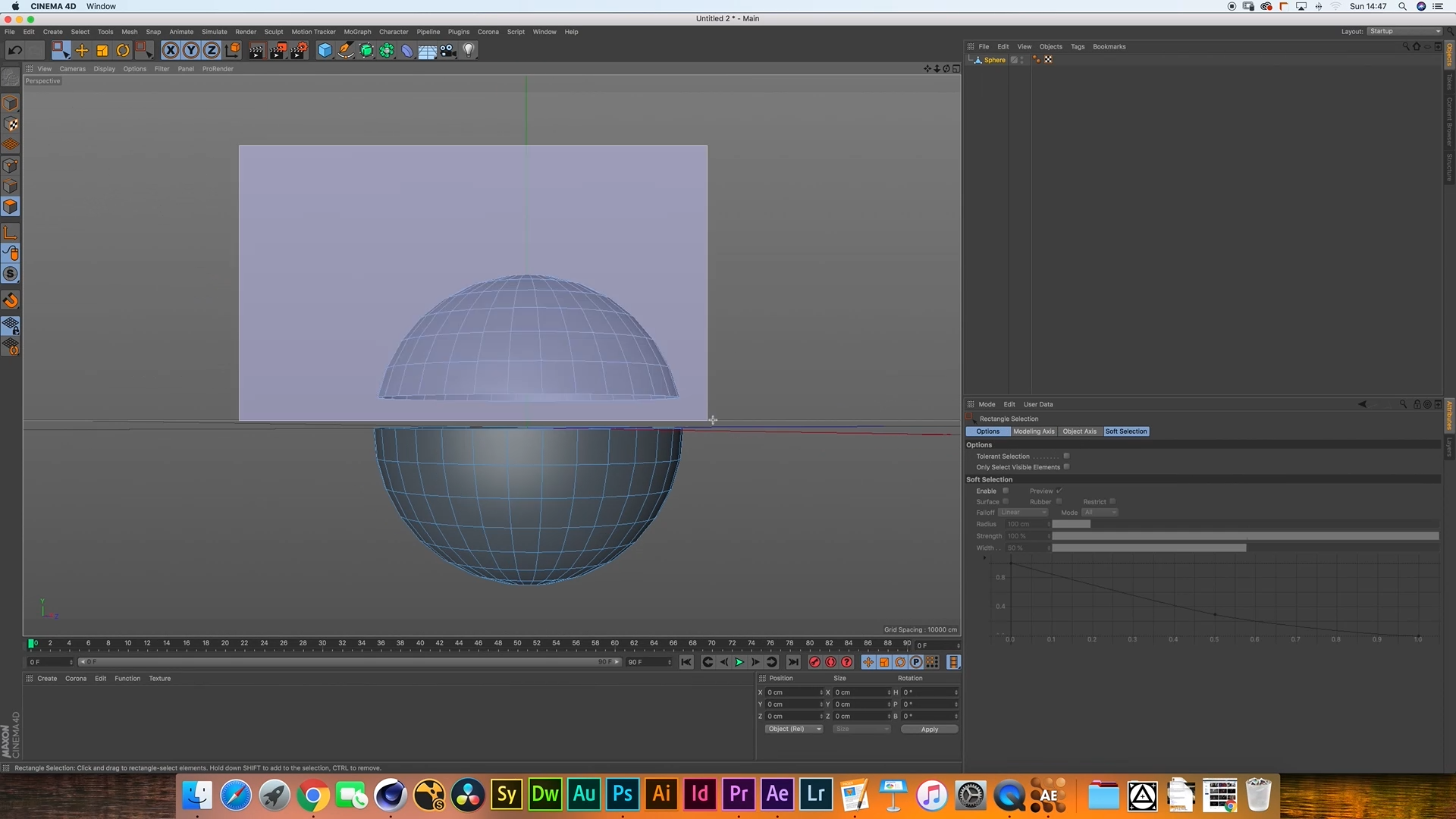Switch to the Modeling Axis tab

[1034, 431]
